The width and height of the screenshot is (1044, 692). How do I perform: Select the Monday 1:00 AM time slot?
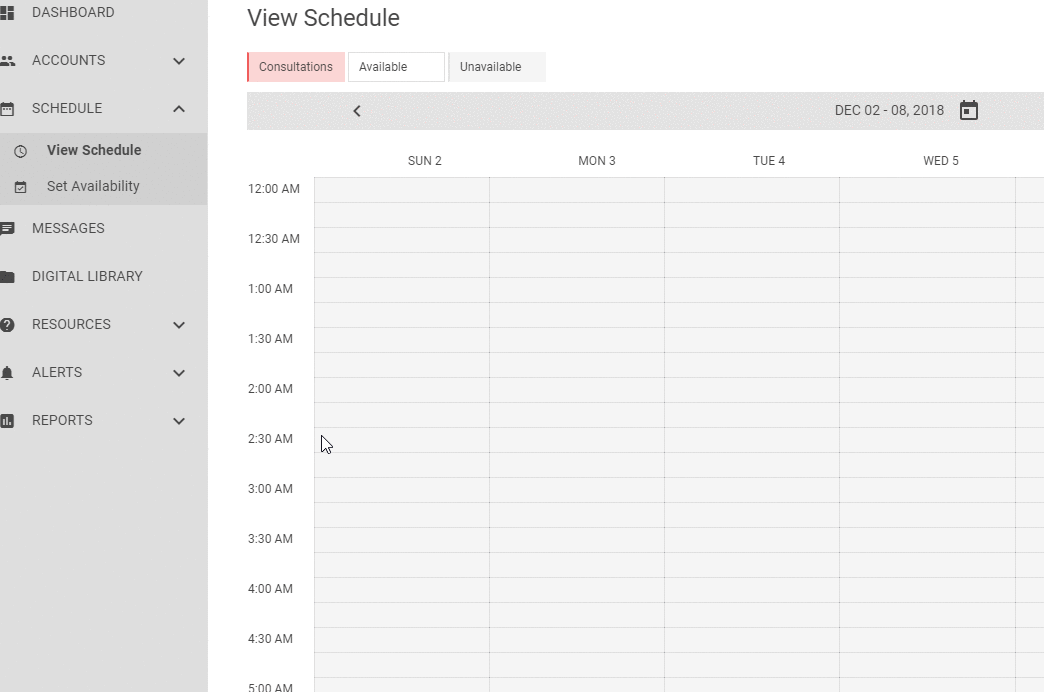click(577, 290)
